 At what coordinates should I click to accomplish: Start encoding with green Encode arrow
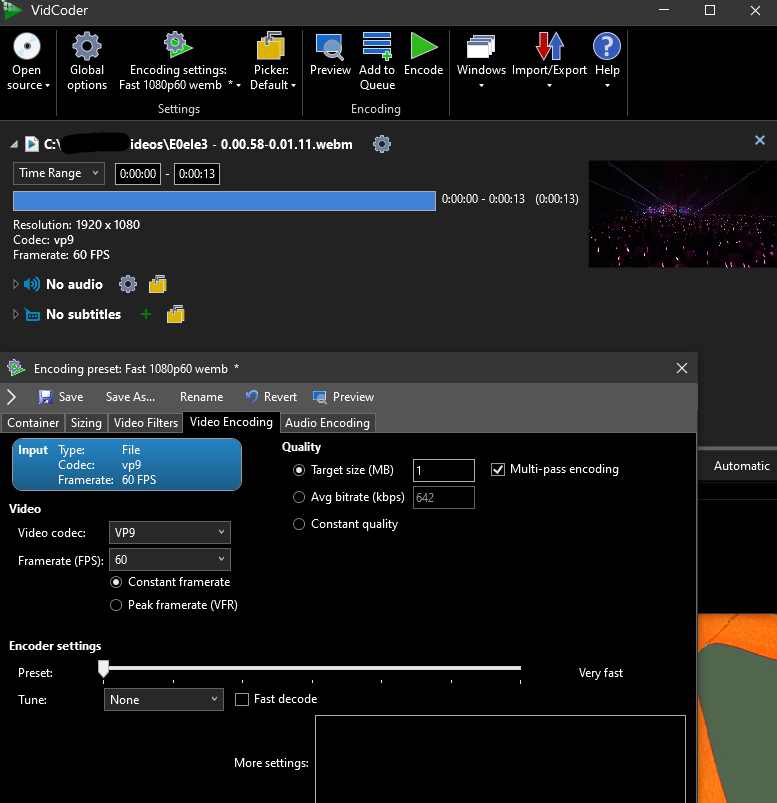(x=423, y=46)
